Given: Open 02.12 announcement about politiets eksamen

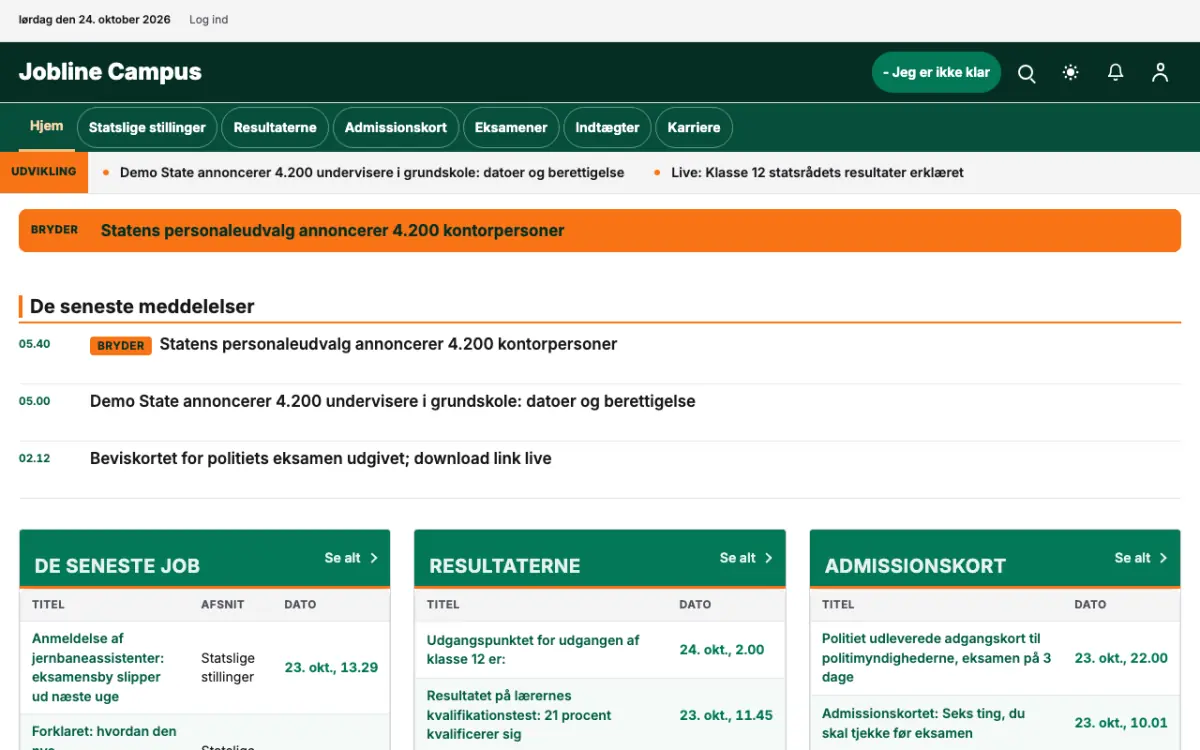Looking at the screenshot, I should tap(321, 458).
